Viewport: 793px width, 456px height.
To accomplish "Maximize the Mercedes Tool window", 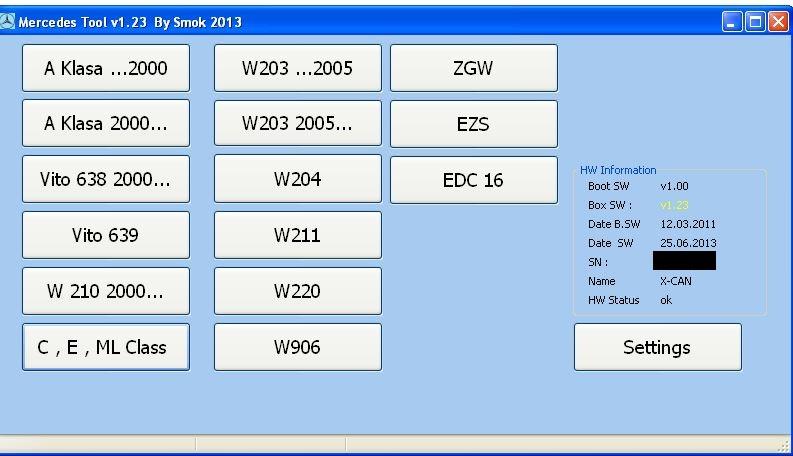I will point(754,21).
